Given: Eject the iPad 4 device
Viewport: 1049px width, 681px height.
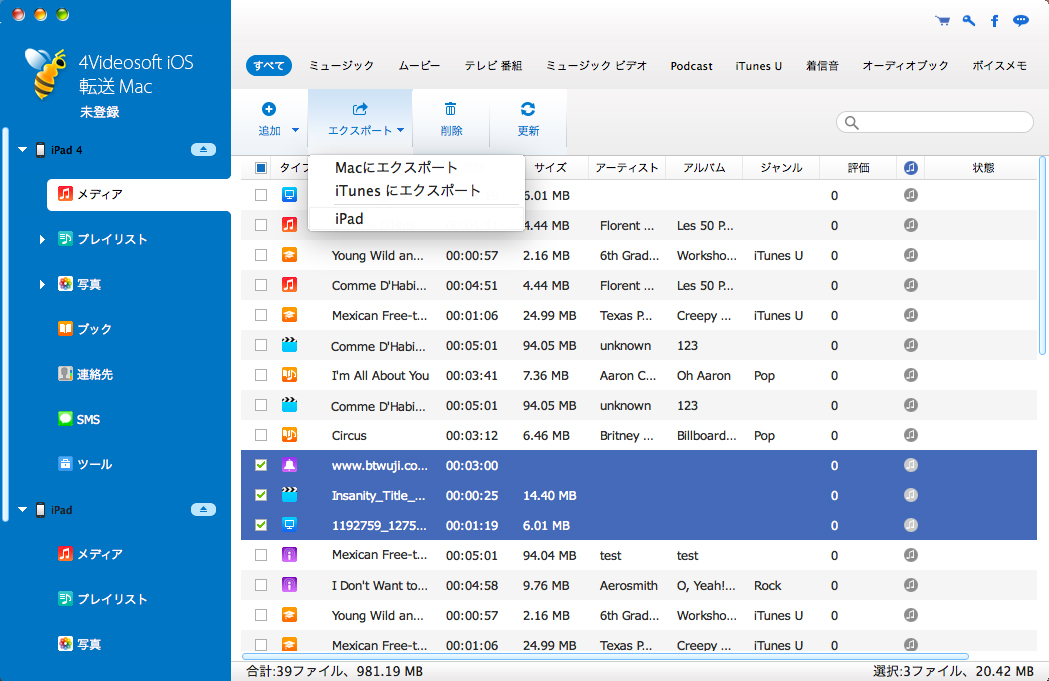Looking at the screenshot, I should [x=203, y=149].
